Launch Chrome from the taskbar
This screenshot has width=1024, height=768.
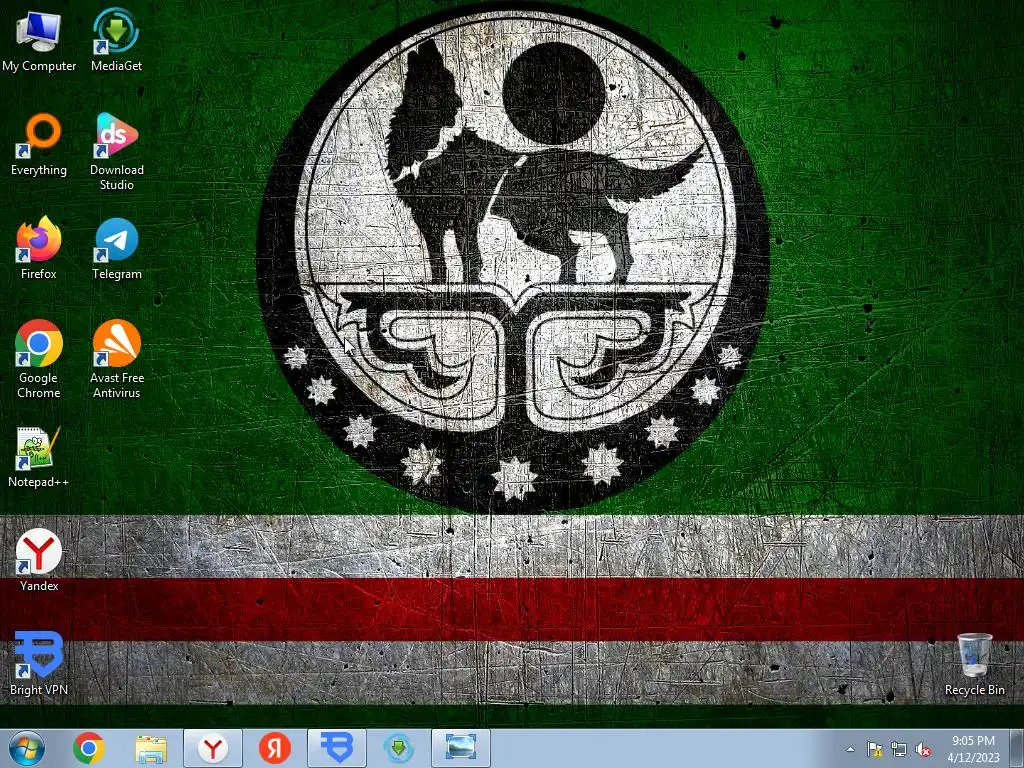point(89,748)
